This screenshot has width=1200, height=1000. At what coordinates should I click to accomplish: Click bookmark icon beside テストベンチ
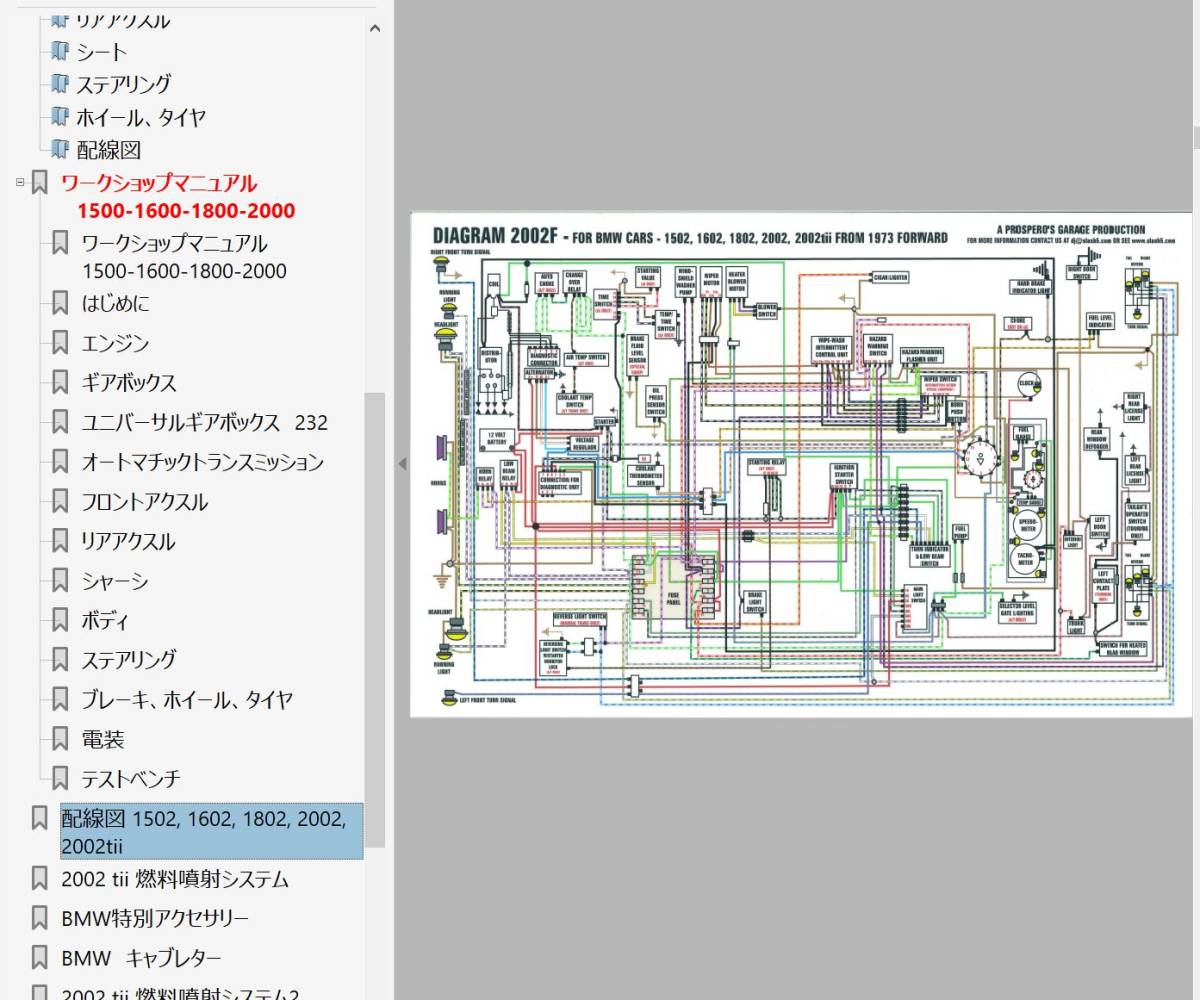click(x=60, y=778)
